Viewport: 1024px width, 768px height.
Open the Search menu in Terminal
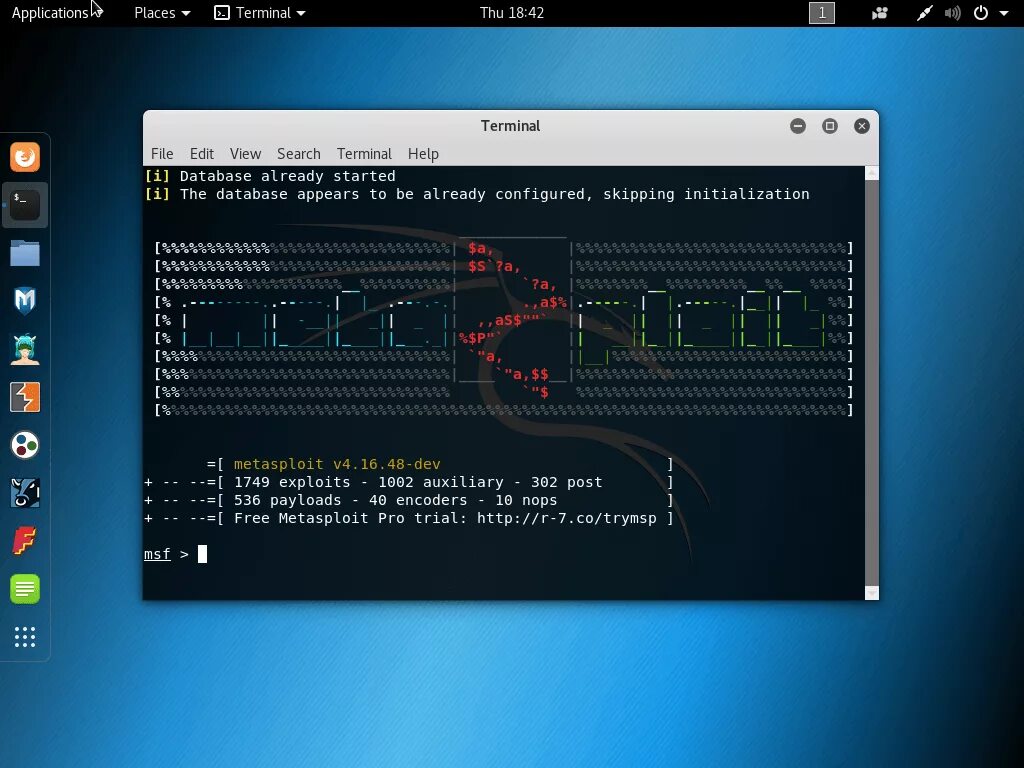(x=298, y=153)
